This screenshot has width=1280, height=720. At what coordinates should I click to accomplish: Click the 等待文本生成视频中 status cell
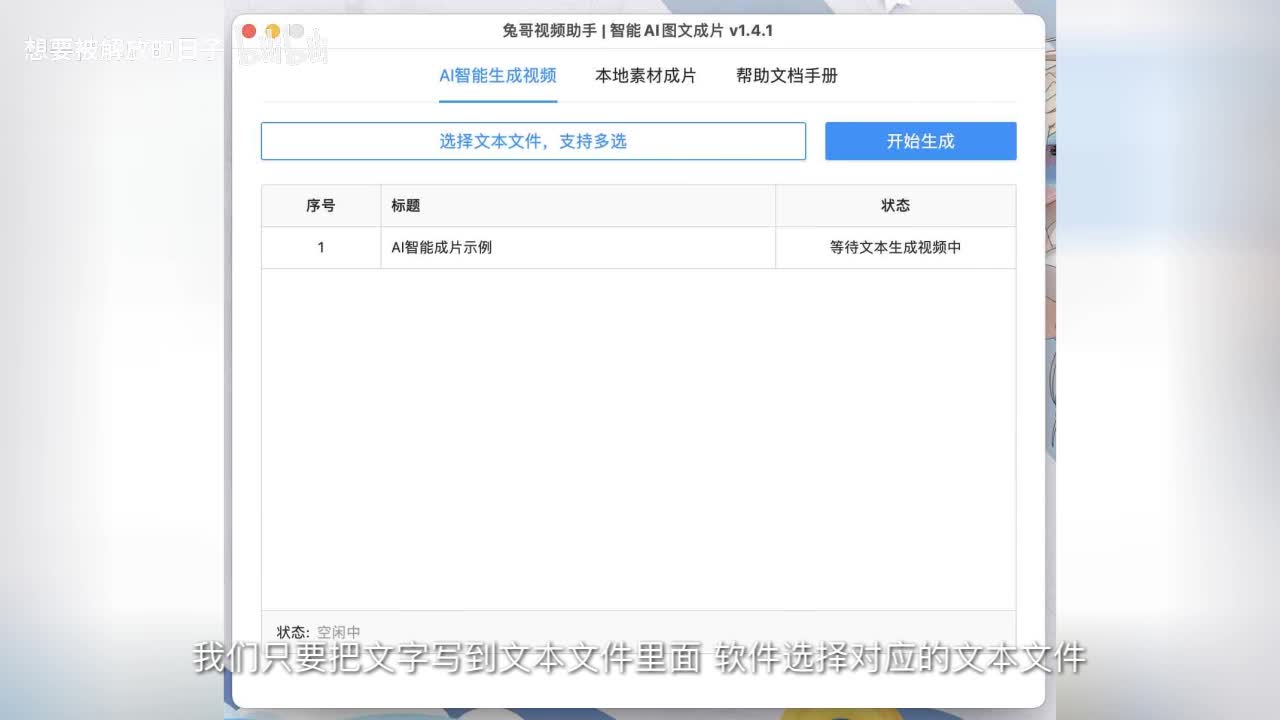[895, 248]
